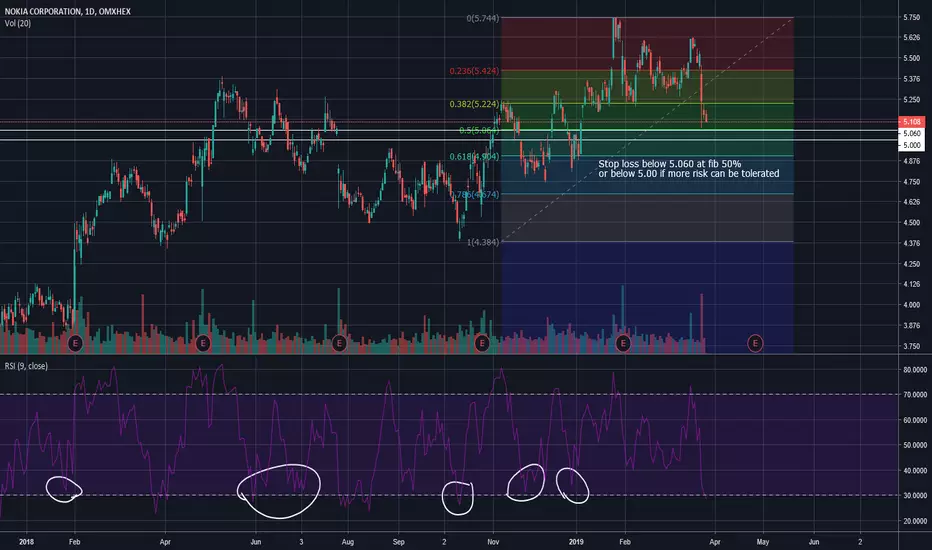This screenshot has width=932, height=550.
Task: Click the 'or below 5.00 if more risk' note line
Action: [x=689, y=174]
